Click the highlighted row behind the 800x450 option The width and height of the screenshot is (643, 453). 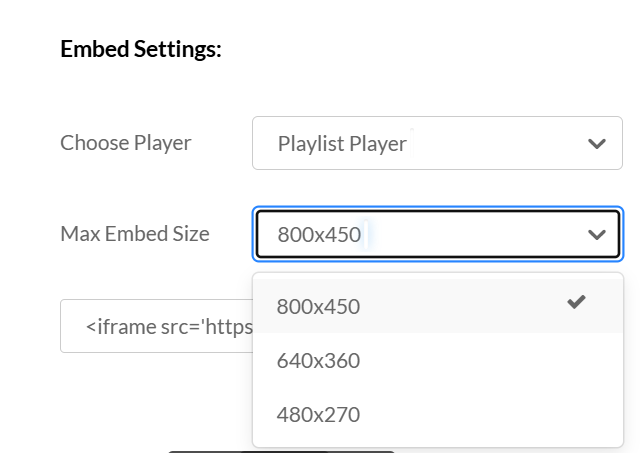click(x=438, y=306)
